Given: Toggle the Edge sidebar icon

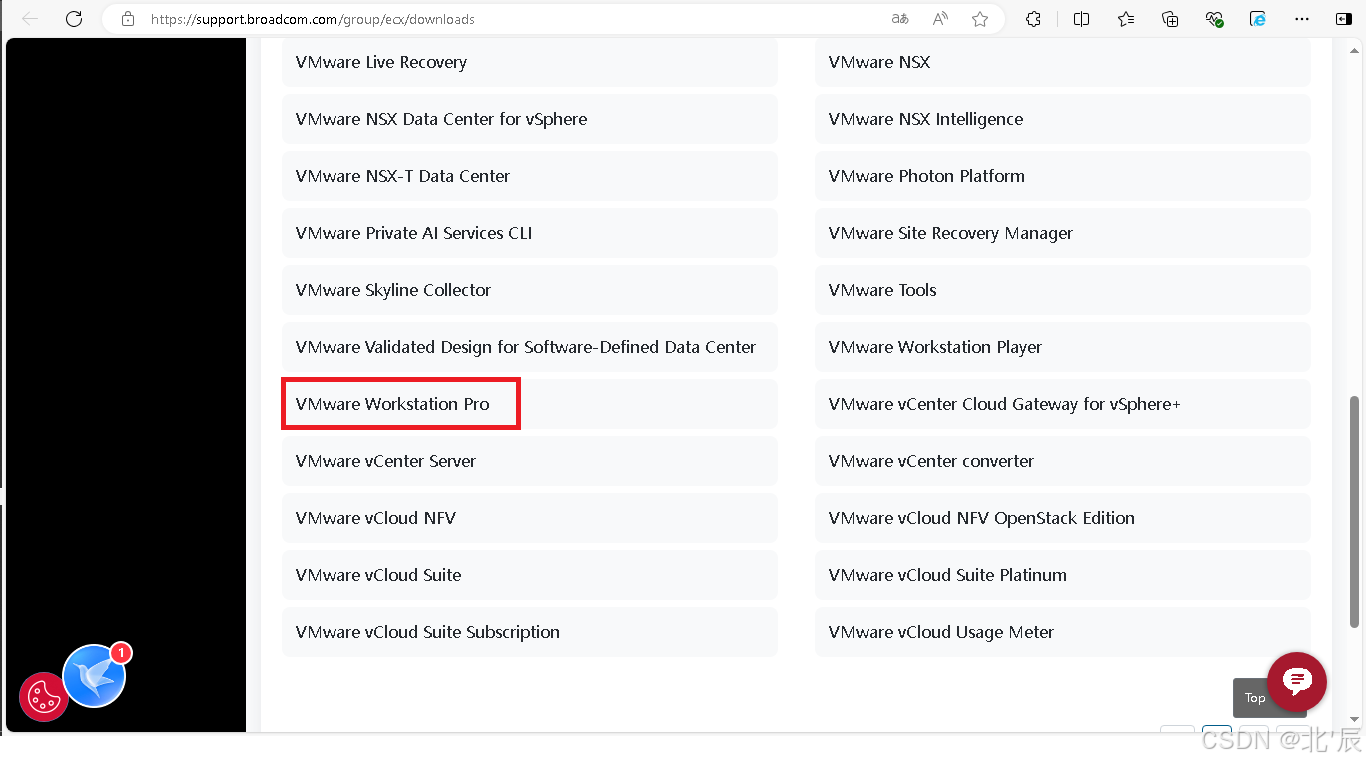Looking at the screenshot, I should click(1344, 19).
